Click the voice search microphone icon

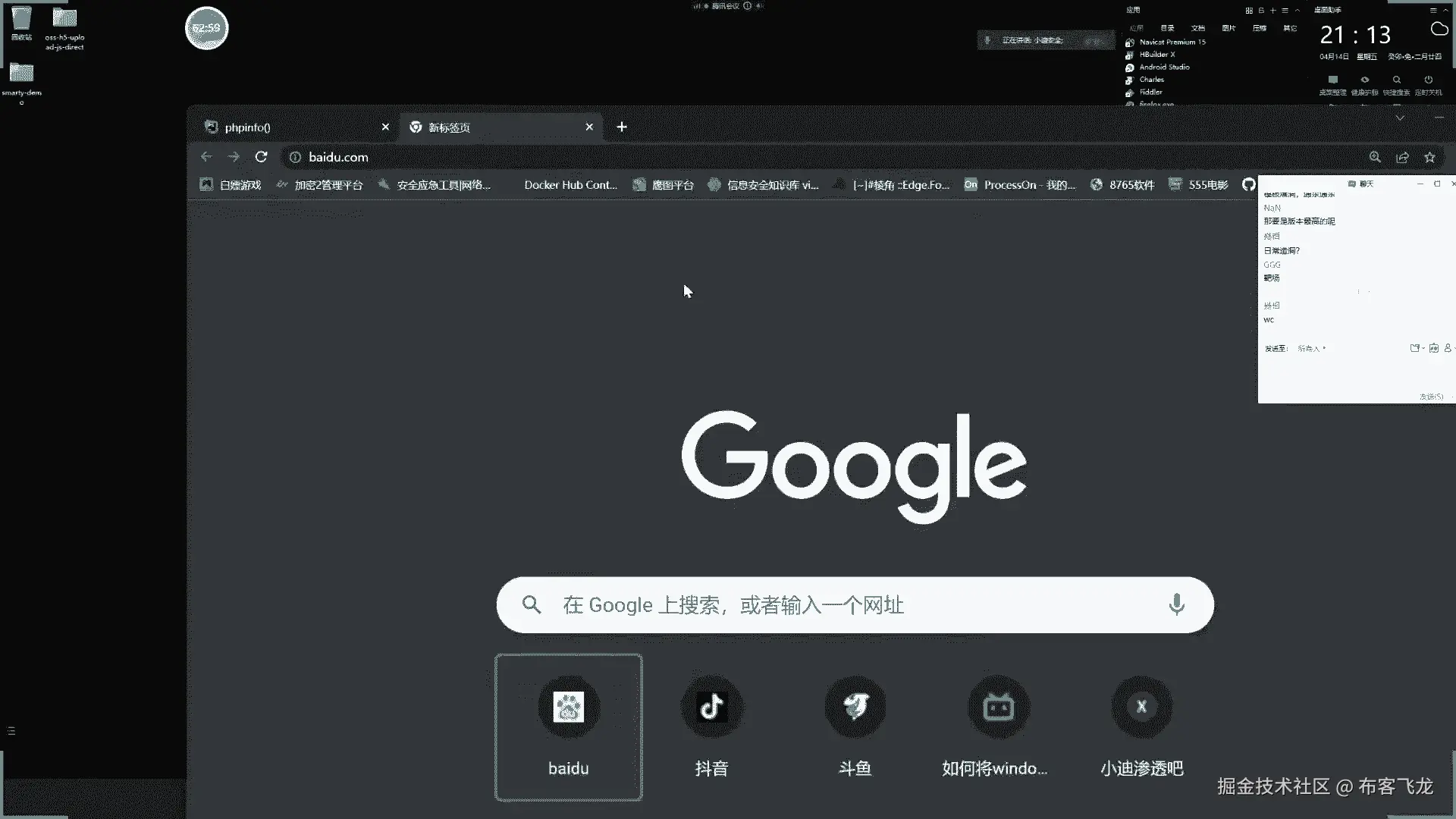(1176, 604)
